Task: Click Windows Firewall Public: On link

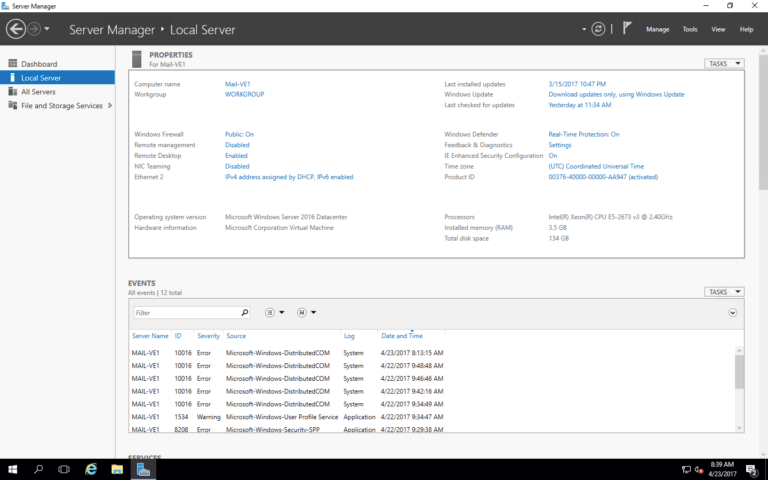Action: point(239,134)
